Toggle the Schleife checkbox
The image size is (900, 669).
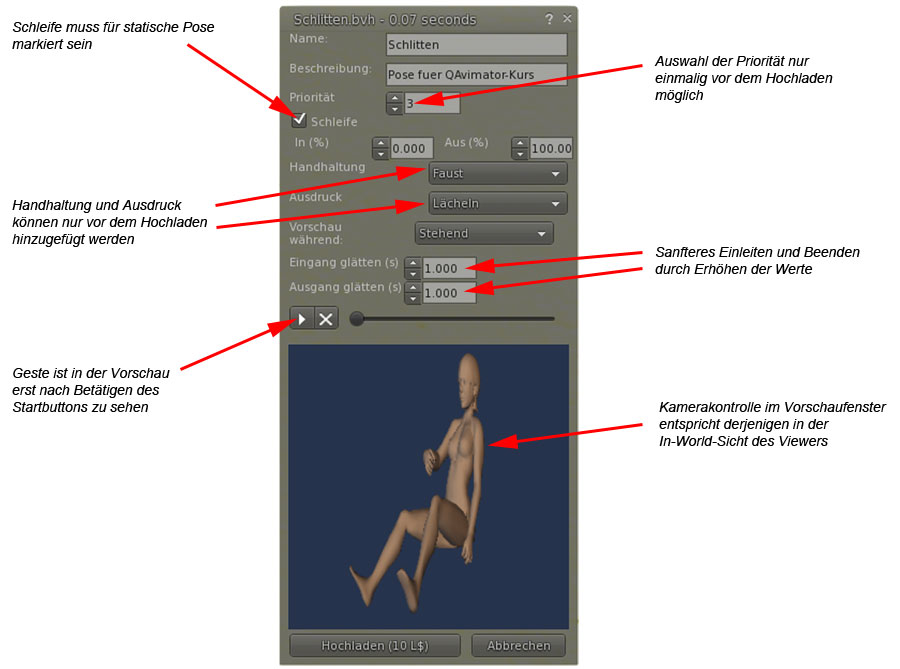(299, 121)
